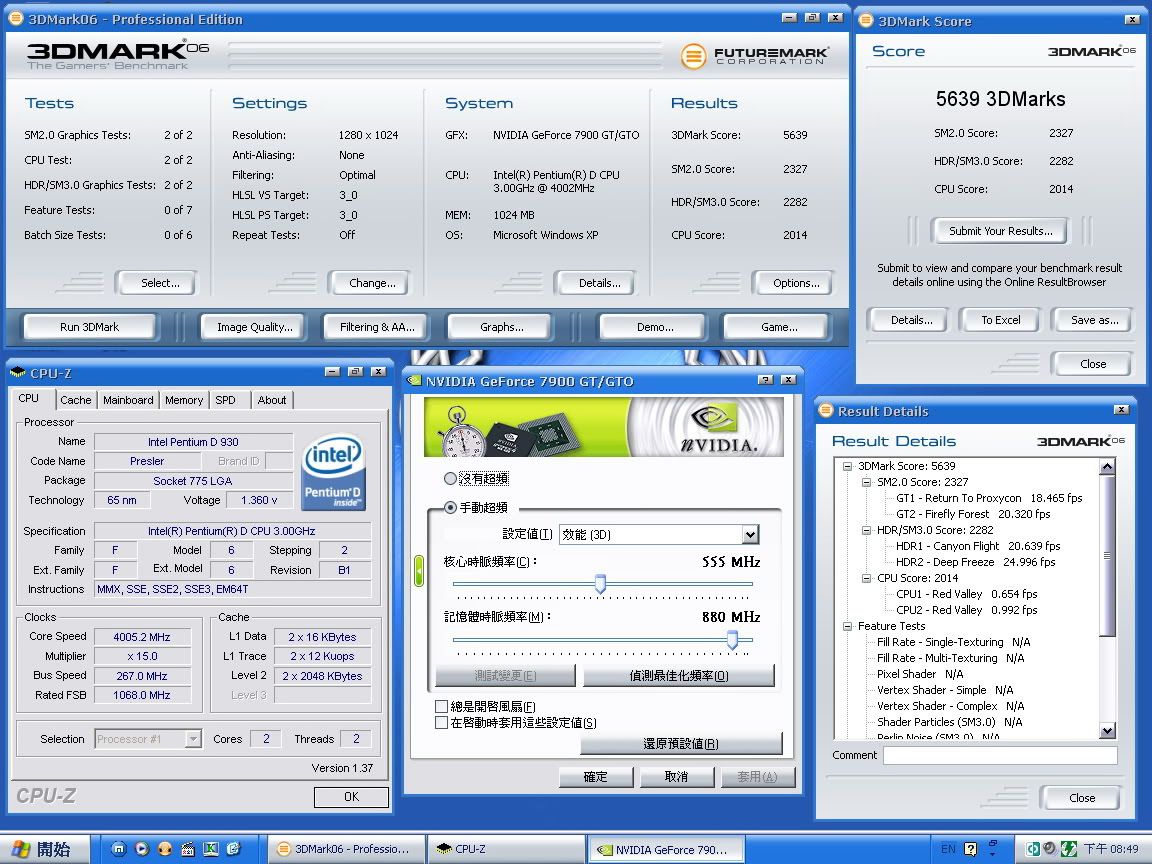Open the 設定值 效能 (3D) dropdown

pos(750,535)
